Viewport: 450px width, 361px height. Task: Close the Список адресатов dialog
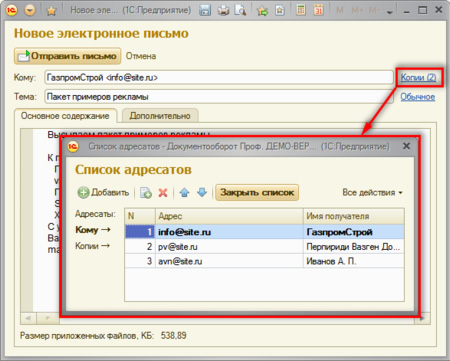coord(406,146)
